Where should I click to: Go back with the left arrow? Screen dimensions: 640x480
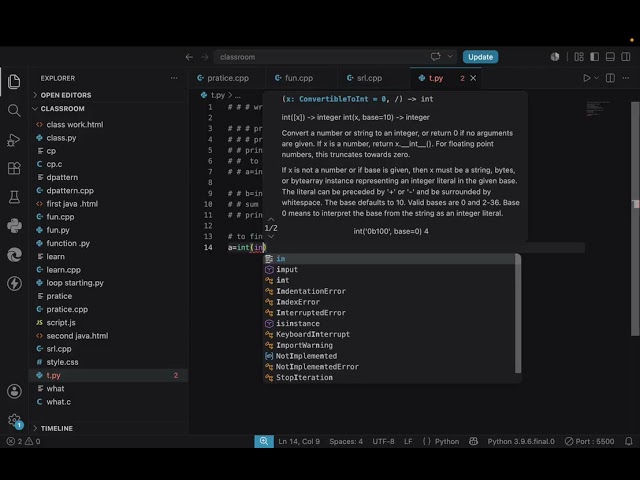189,57
